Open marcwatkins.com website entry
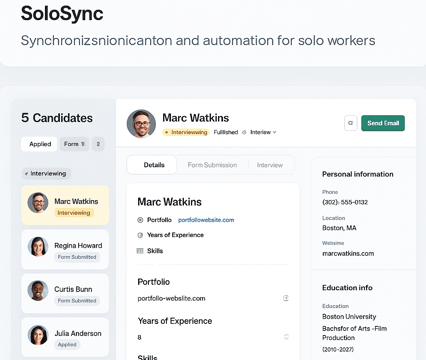 point(348,253)
